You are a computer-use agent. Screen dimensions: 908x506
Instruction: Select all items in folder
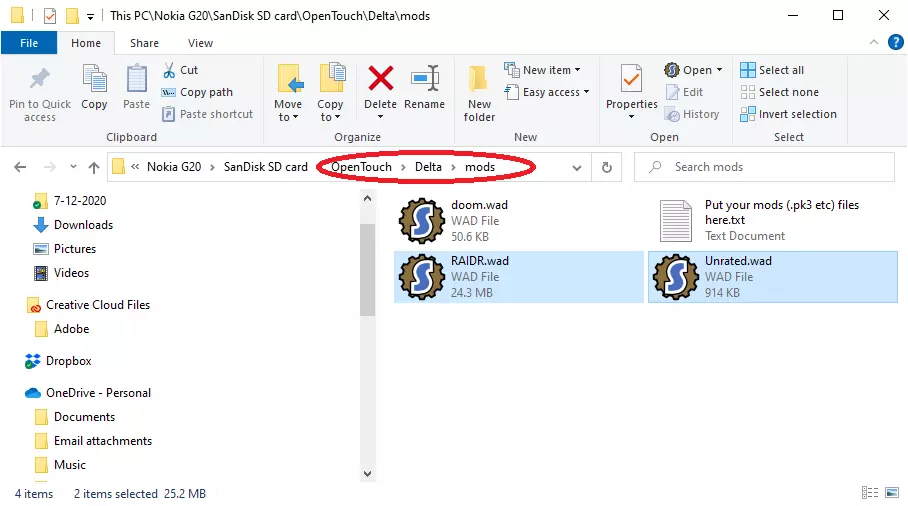click(772, 70)
